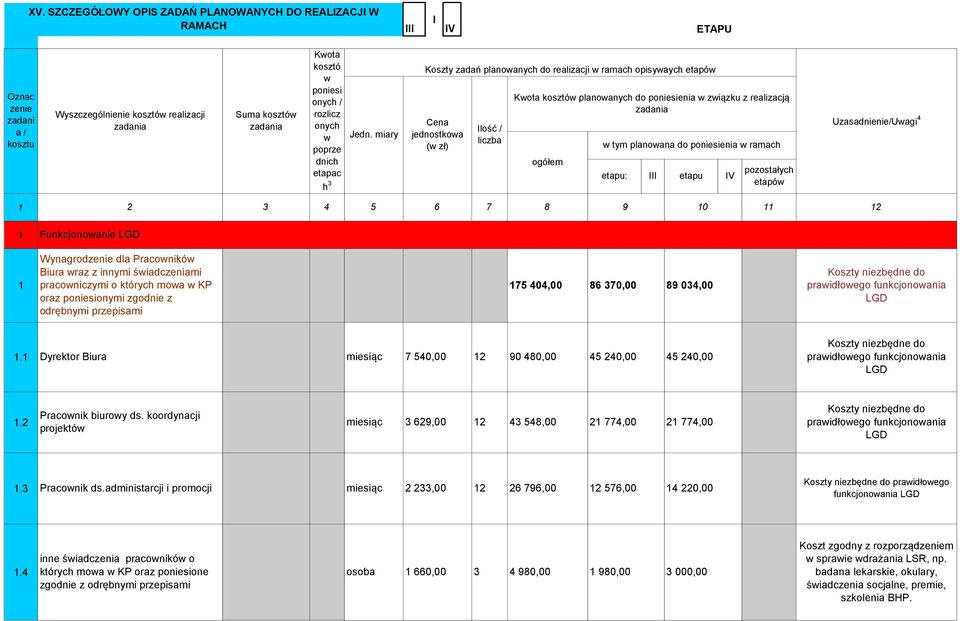The image size is (960, 621).
Task: Click the value 89 034,00
Action: tap(689, 285)
